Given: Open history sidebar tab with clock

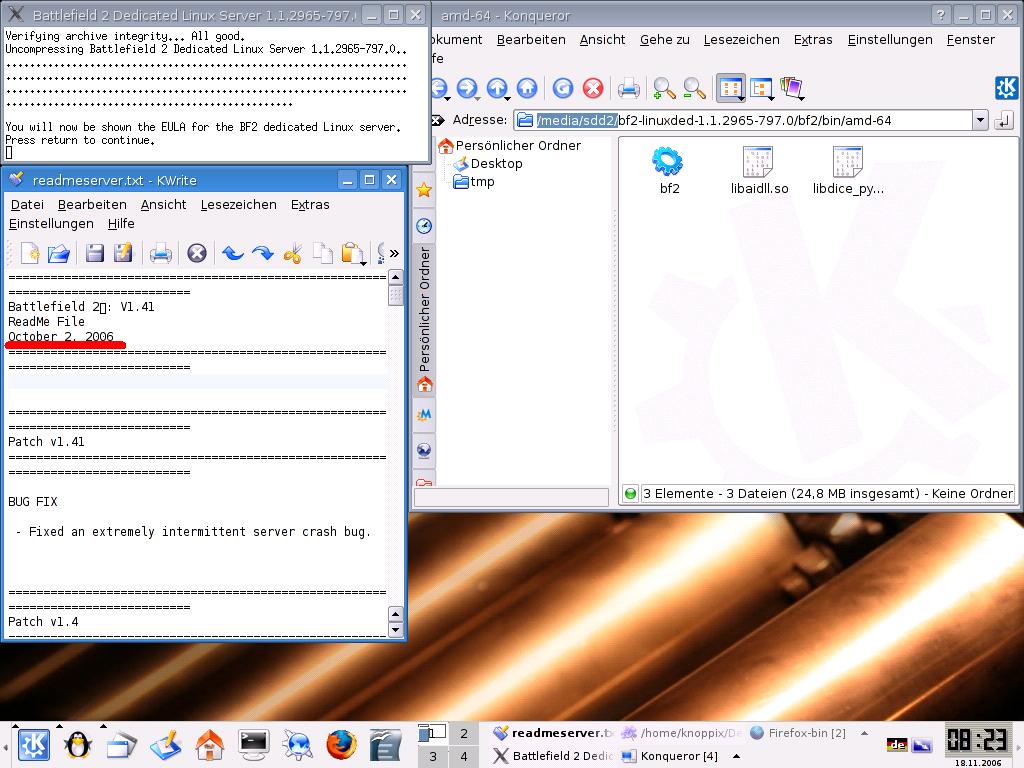Looking at the screenshot, I should (424, 226).
